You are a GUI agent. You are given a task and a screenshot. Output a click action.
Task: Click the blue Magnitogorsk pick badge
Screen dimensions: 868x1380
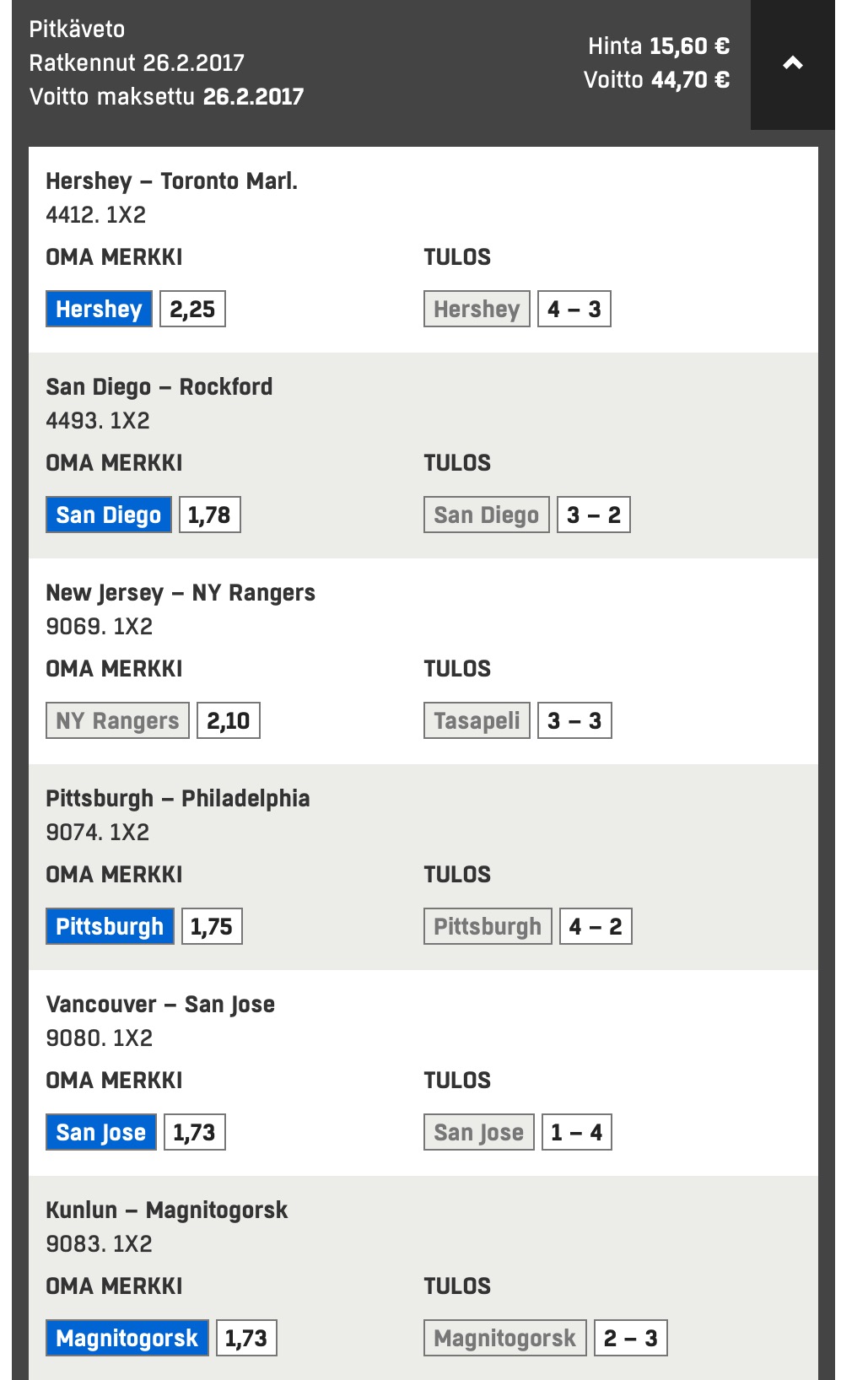click(127, 1338)
